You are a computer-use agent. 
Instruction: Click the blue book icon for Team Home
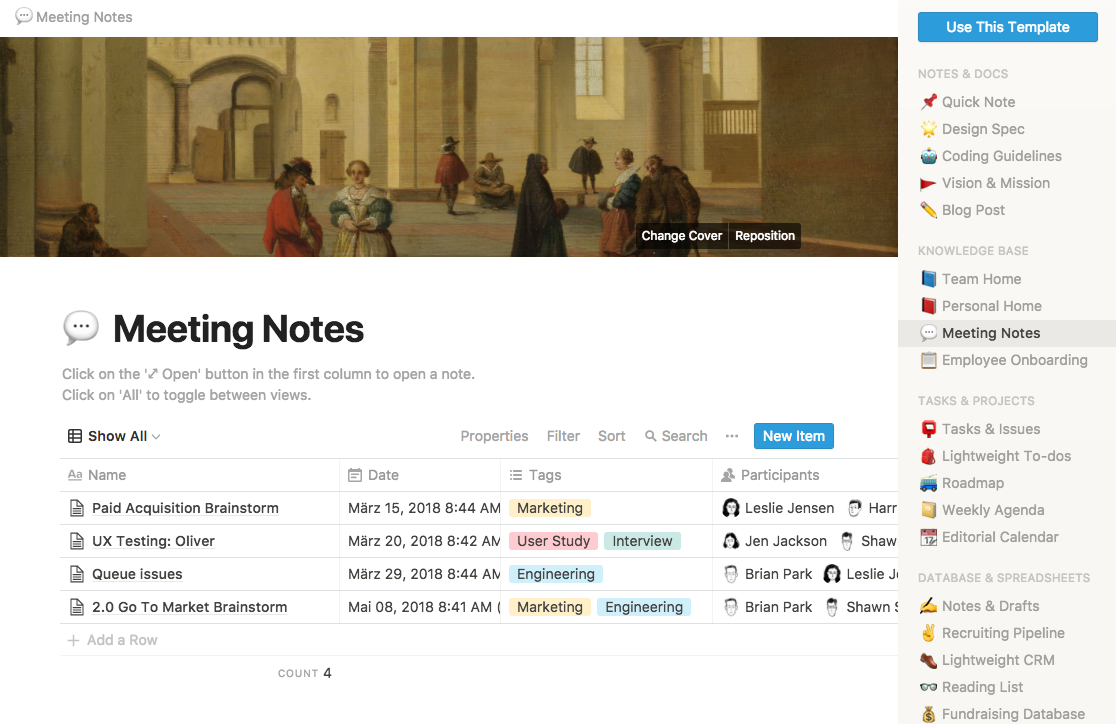tap(928, 279)
